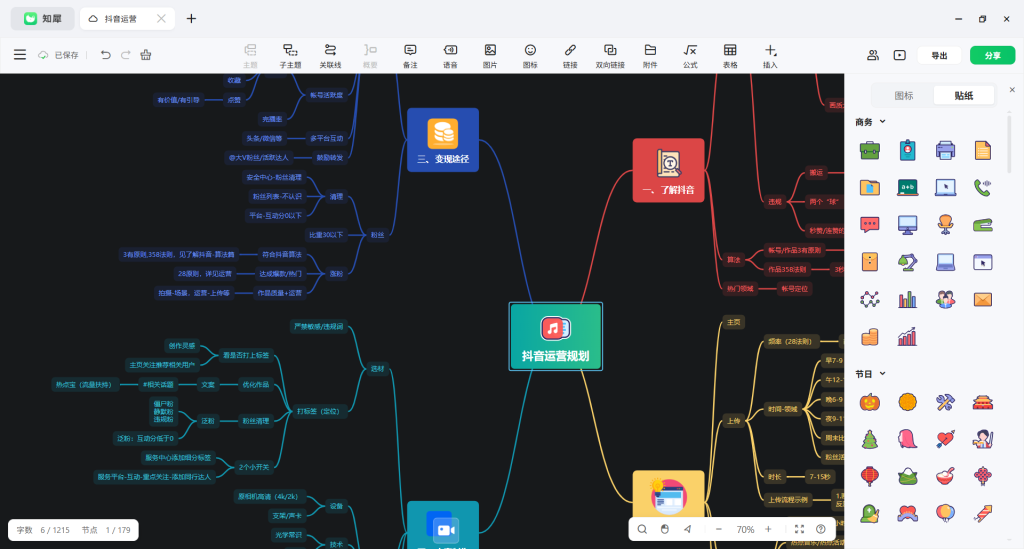This screenshot has height=549, width=1024.
Task: Add a 子主题 subtopic
Action: 290,56
